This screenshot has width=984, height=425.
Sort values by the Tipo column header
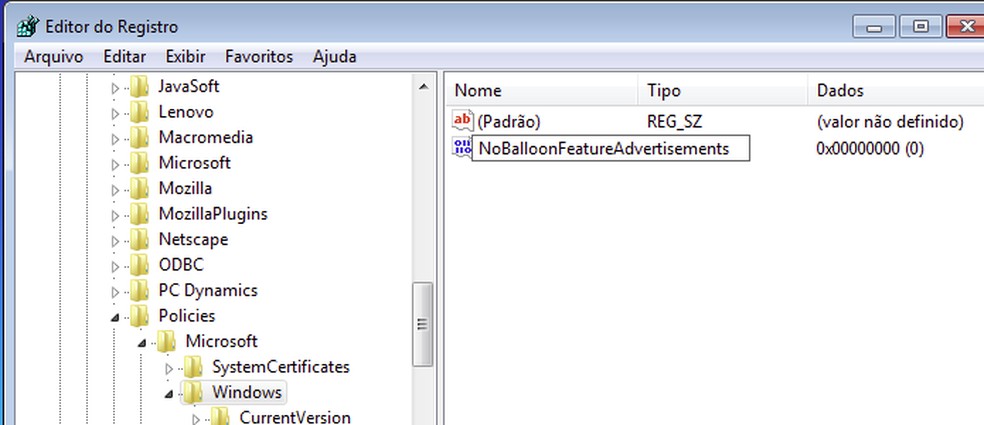pos(723,90)
